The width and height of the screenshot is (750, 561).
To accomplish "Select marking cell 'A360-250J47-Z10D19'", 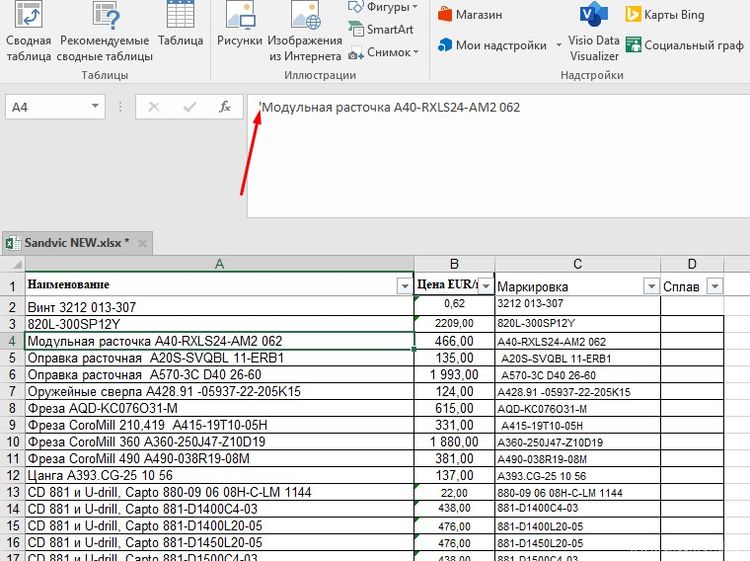I will tap(577, 441).
